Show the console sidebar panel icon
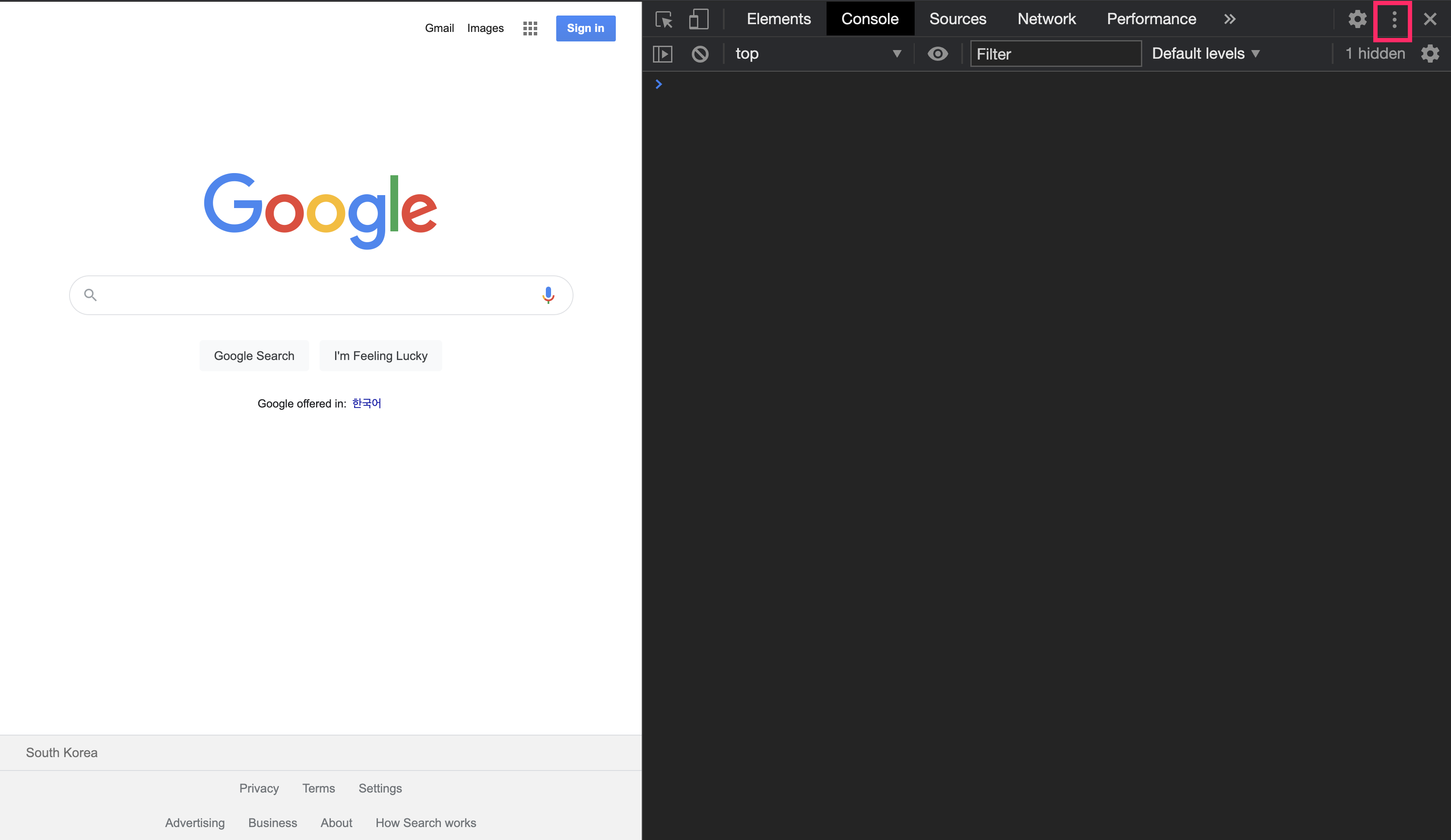Viewport: 1451px width, 840px height. click(x=663, y=54)
